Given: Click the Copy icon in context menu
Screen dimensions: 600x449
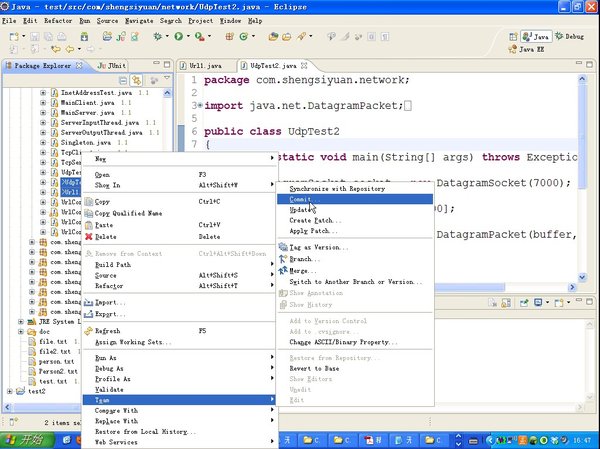Looking at the screenshot, I should (89, 201).
